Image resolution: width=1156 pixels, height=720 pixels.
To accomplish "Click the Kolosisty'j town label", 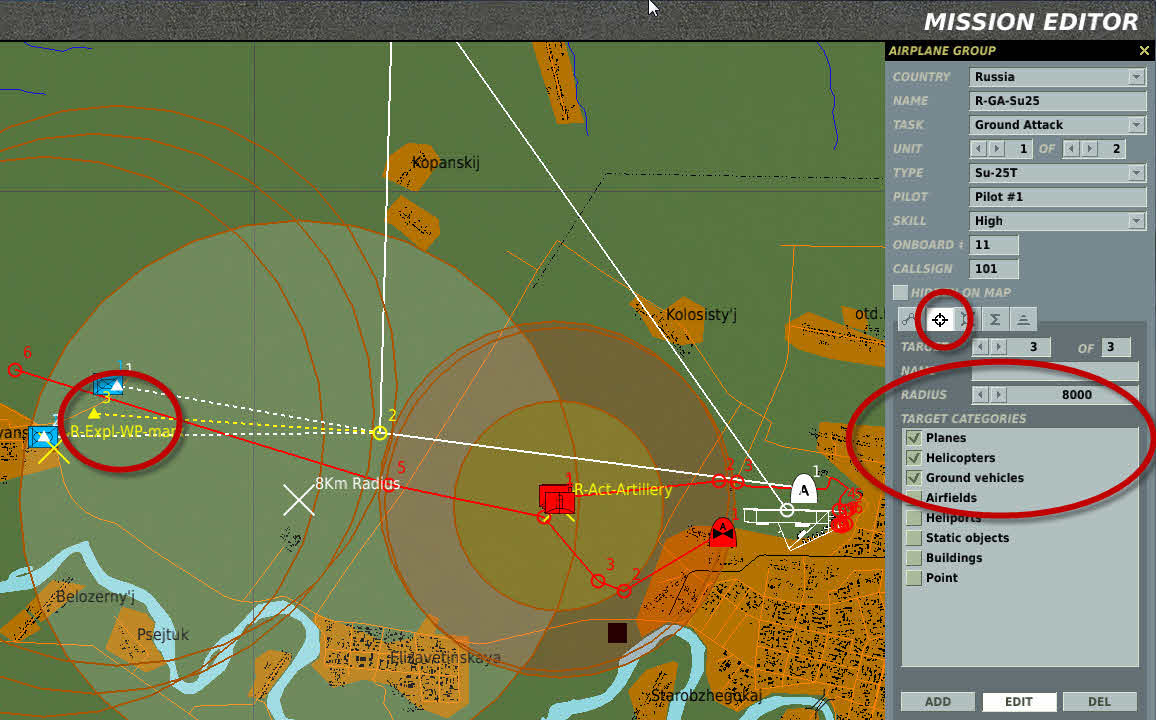I will (x=701, y=315).
